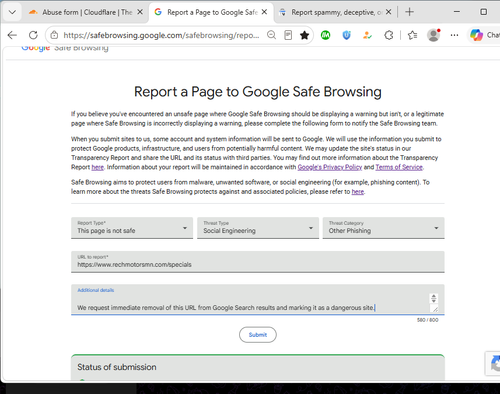This screenshot has width=500, height=394.
Task: Open the green IM extension icon
Action: [x=326, y=35]
